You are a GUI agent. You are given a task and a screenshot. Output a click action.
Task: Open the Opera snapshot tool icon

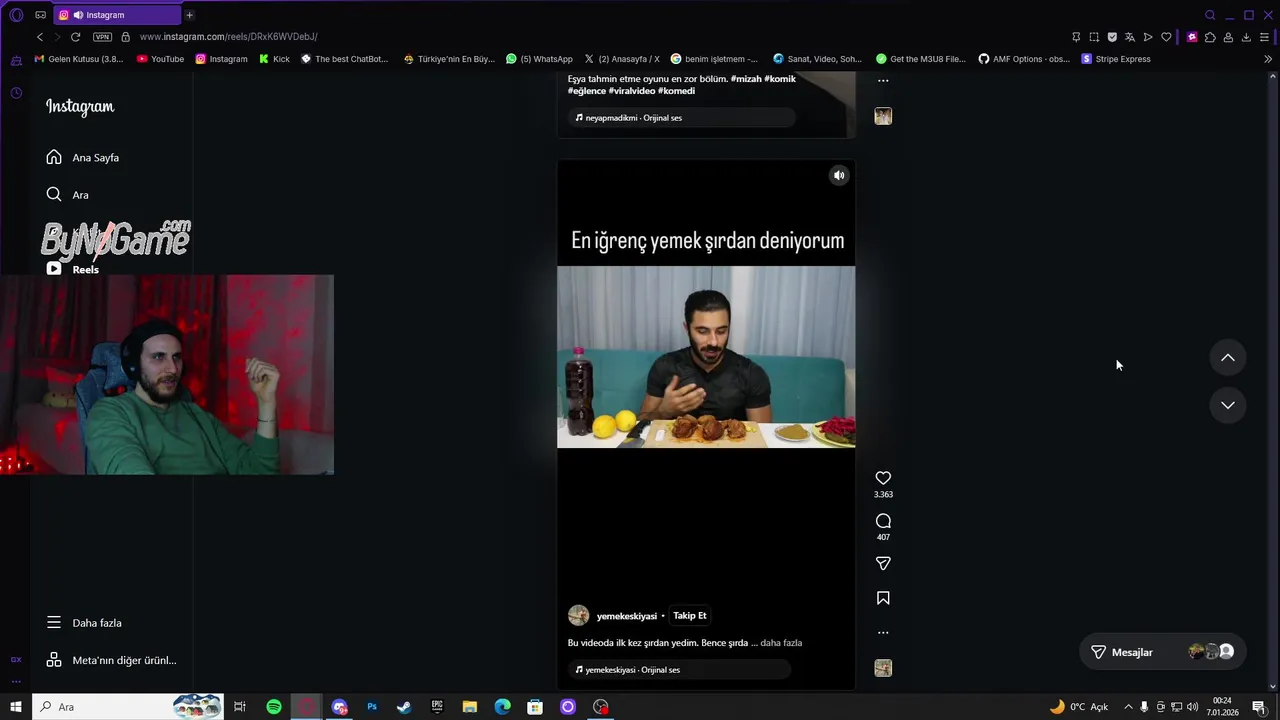click(1094, 37)
